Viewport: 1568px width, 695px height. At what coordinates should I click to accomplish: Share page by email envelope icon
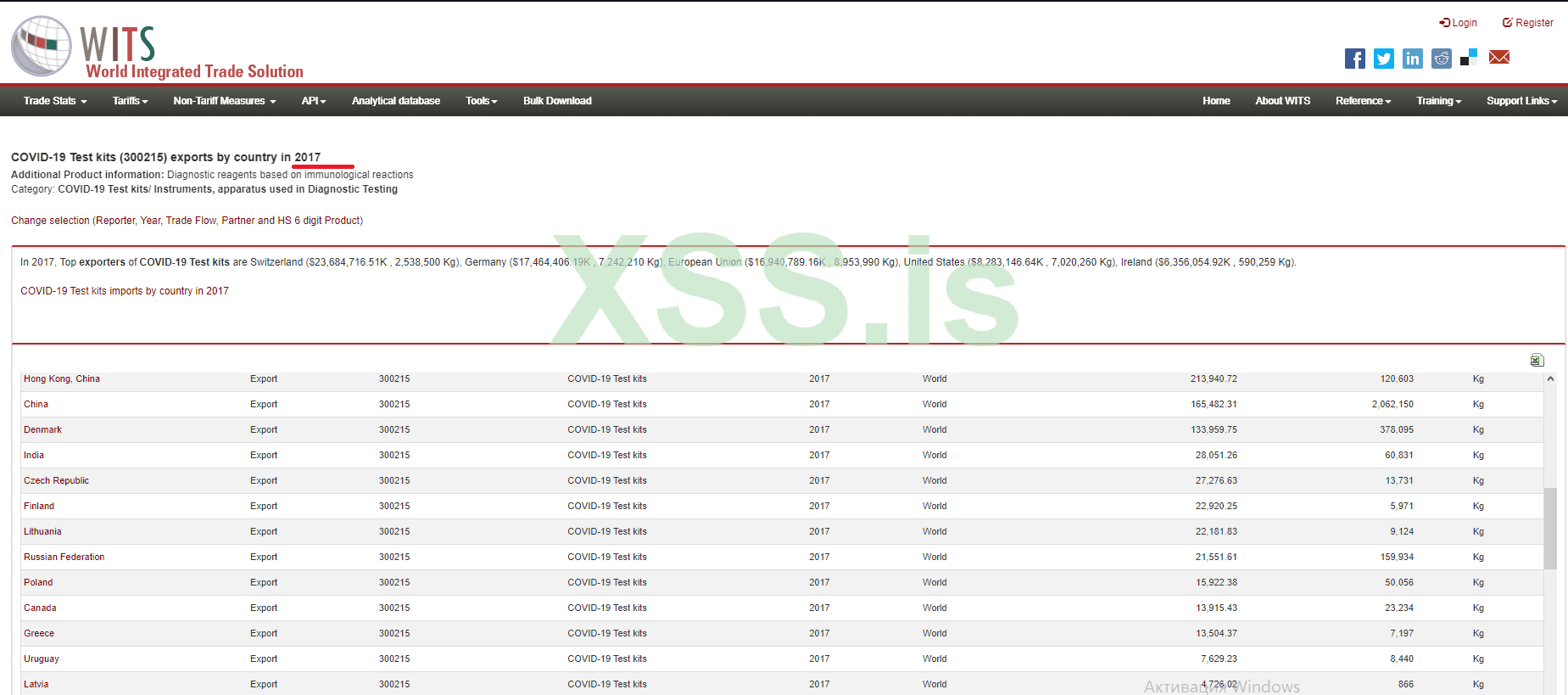coord(1499,57)
